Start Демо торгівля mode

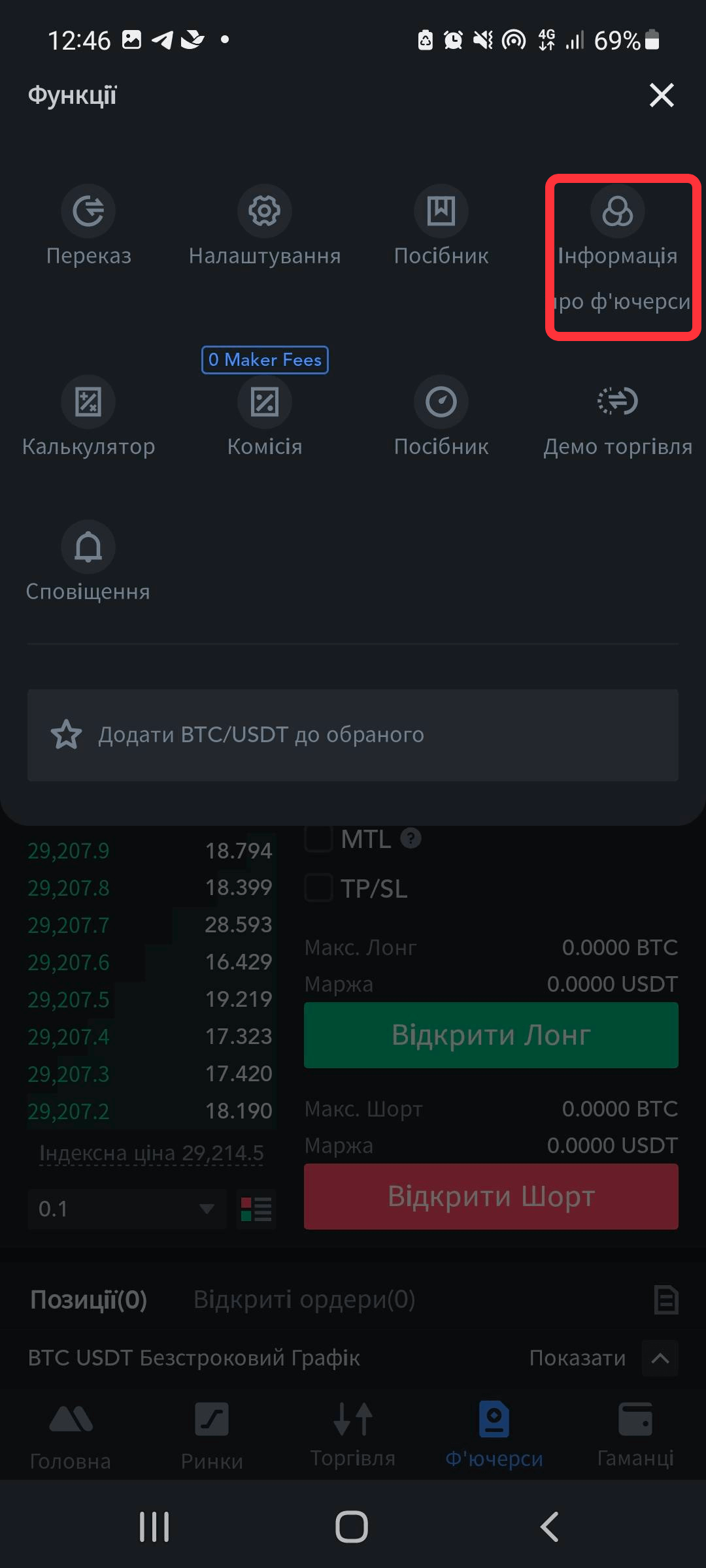pos(618,402)
